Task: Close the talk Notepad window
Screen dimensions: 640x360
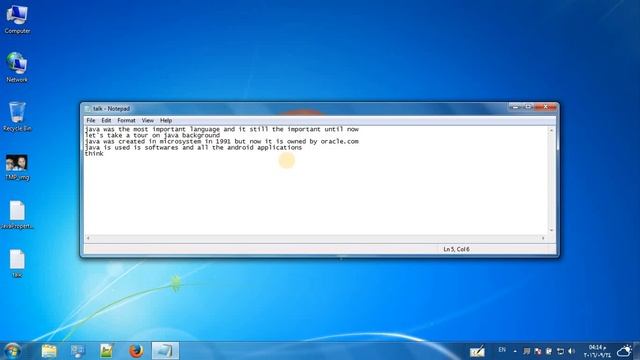Action: [546, 107]
